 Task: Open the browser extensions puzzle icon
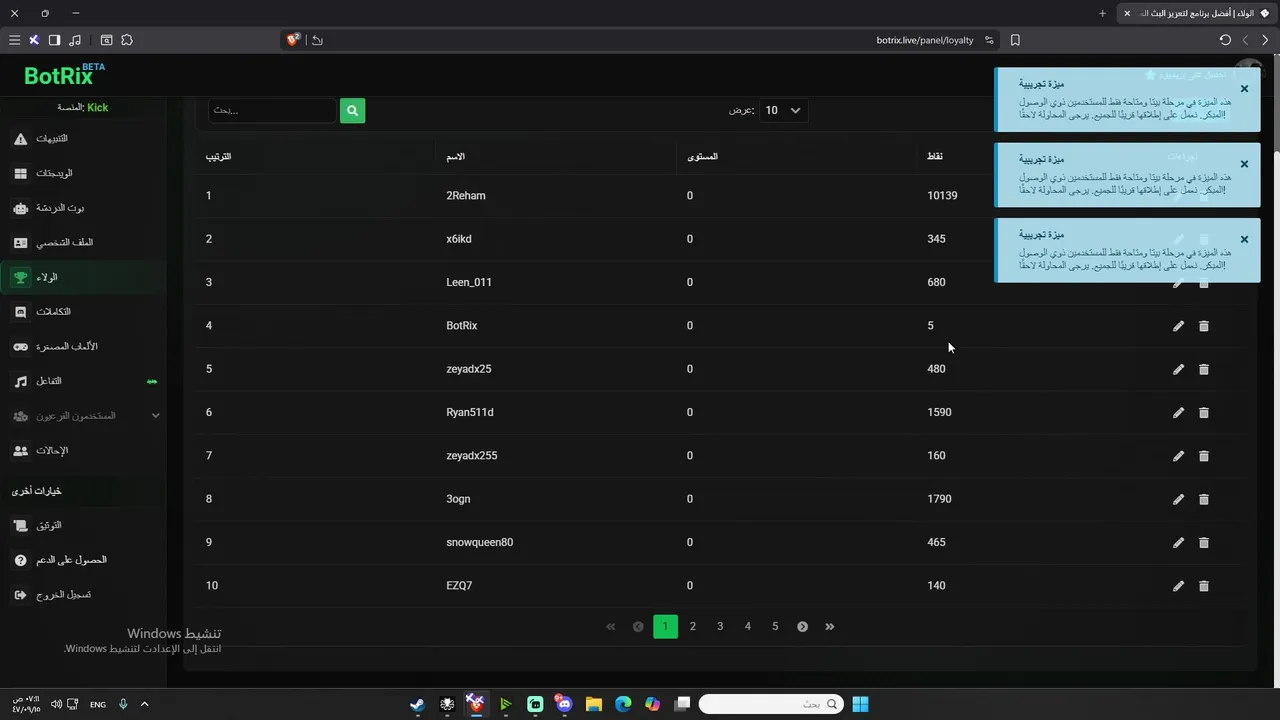point(127,40)
